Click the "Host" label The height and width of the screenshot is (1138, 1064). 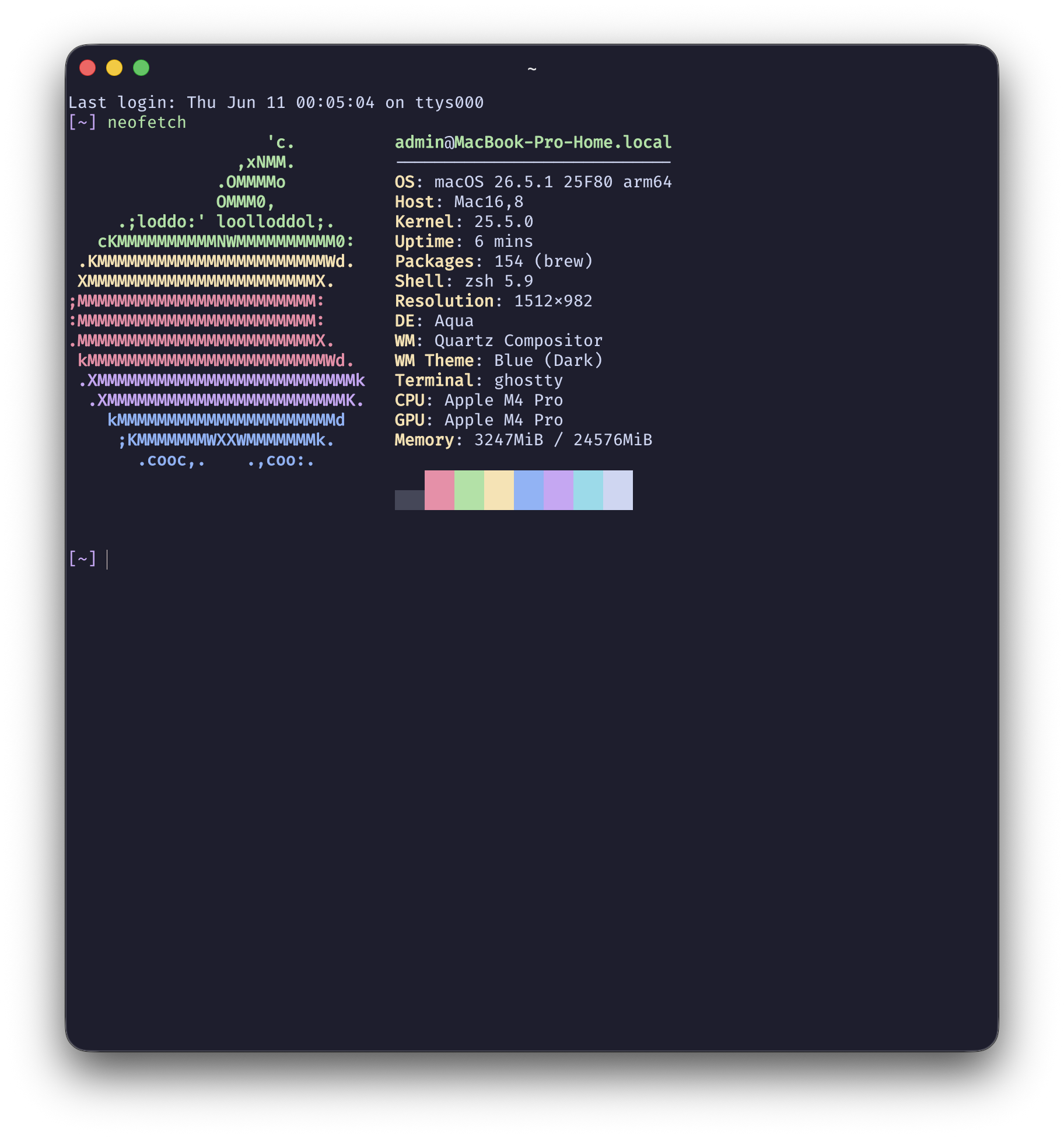point(414,202)
